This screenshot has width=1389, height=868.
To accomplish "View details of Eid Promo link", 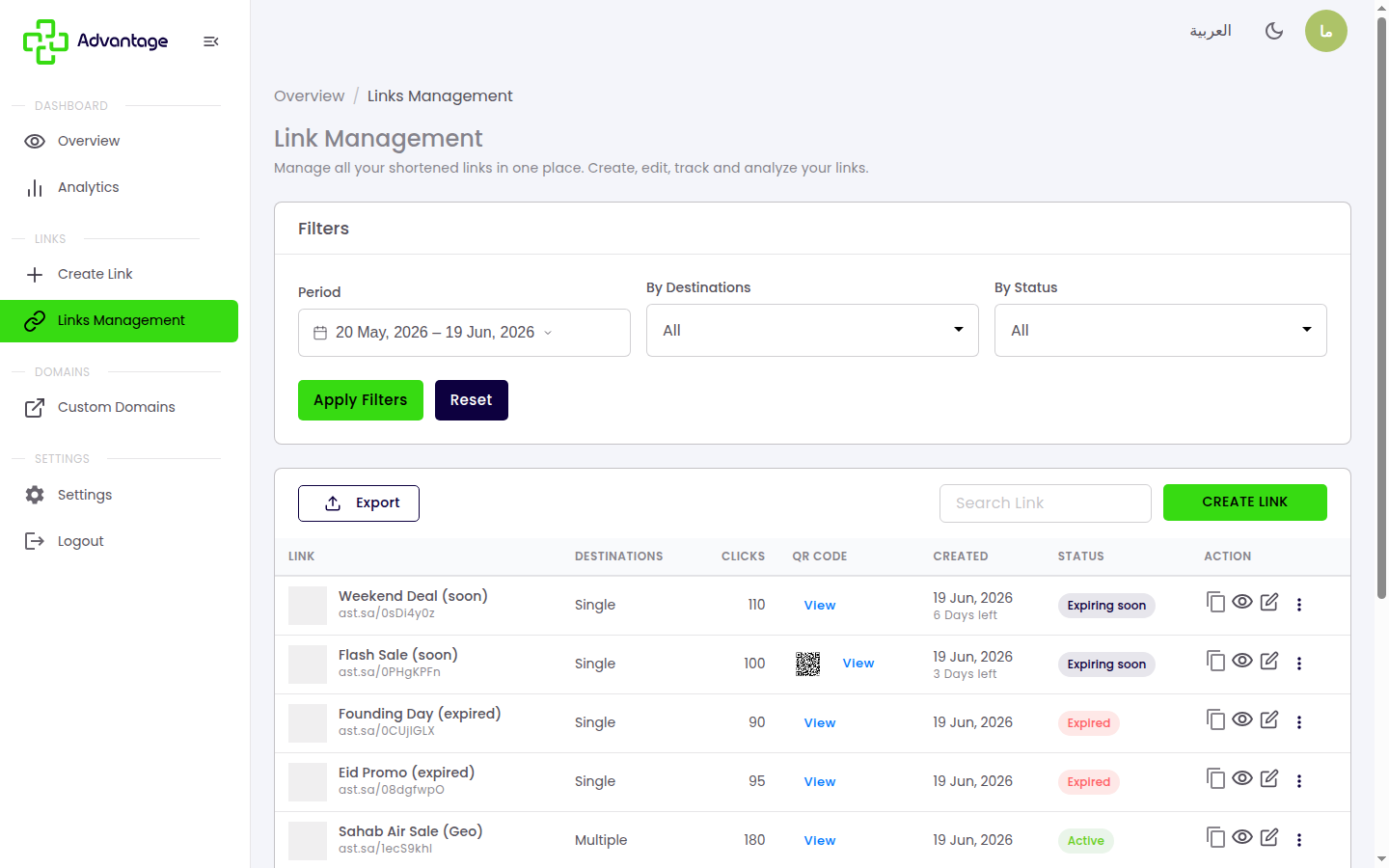I will coord(1242,778).
